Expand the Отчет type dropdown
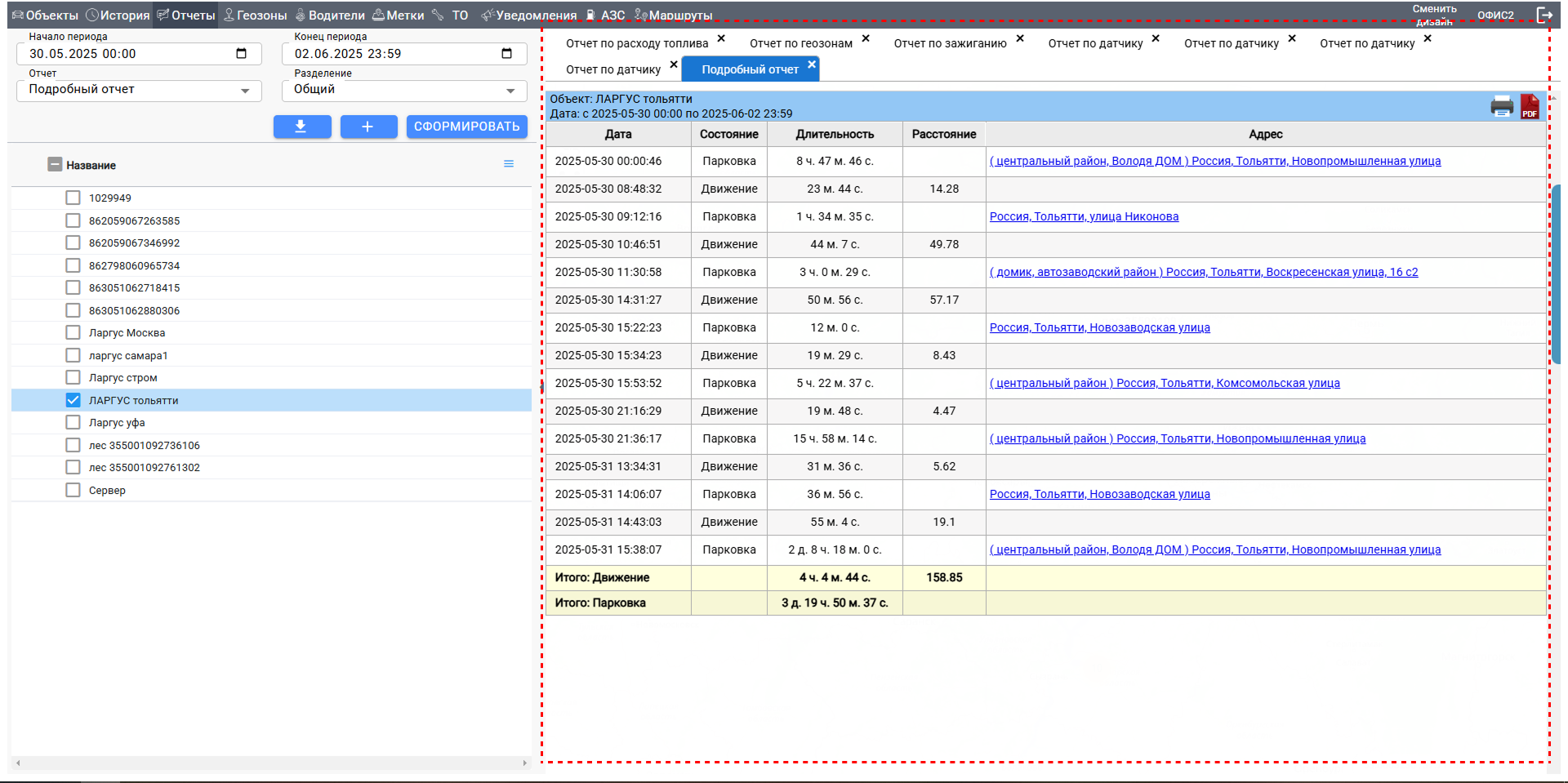This screenshot has height=783, width=1568. point(245,91)
